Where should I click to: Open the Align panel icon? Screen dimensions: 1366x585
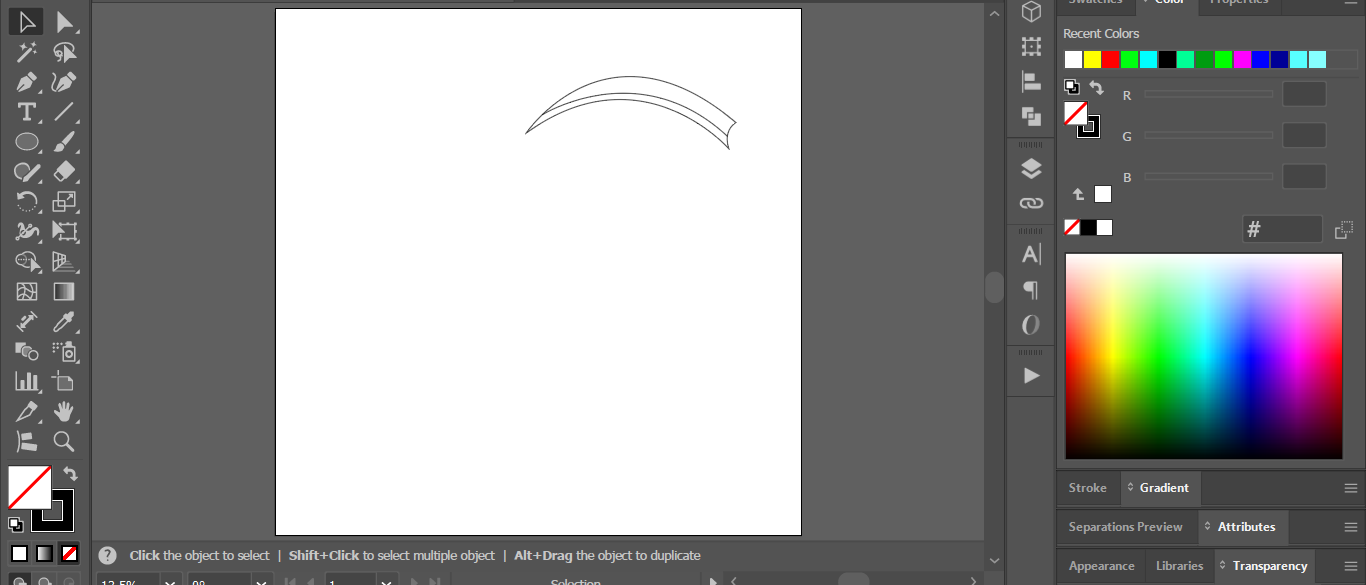(x=1031, y=82)
